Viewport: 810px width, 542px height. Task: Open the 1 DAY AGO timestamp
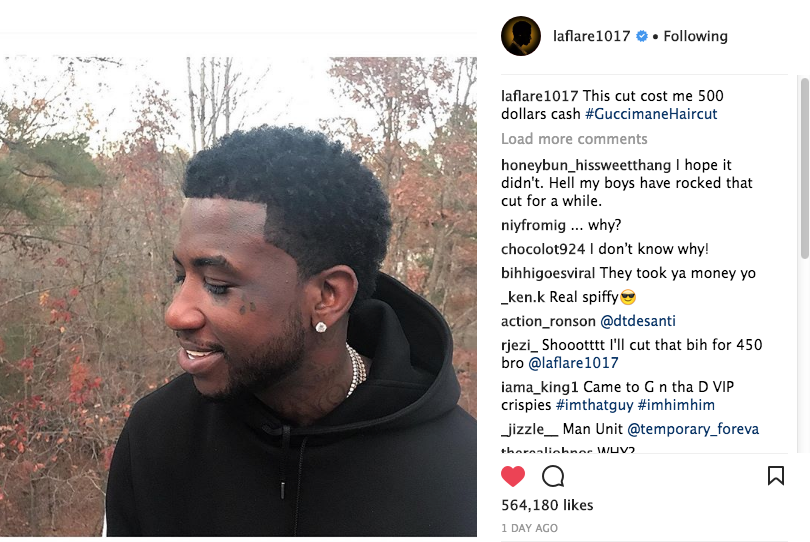tap(529, 528)
